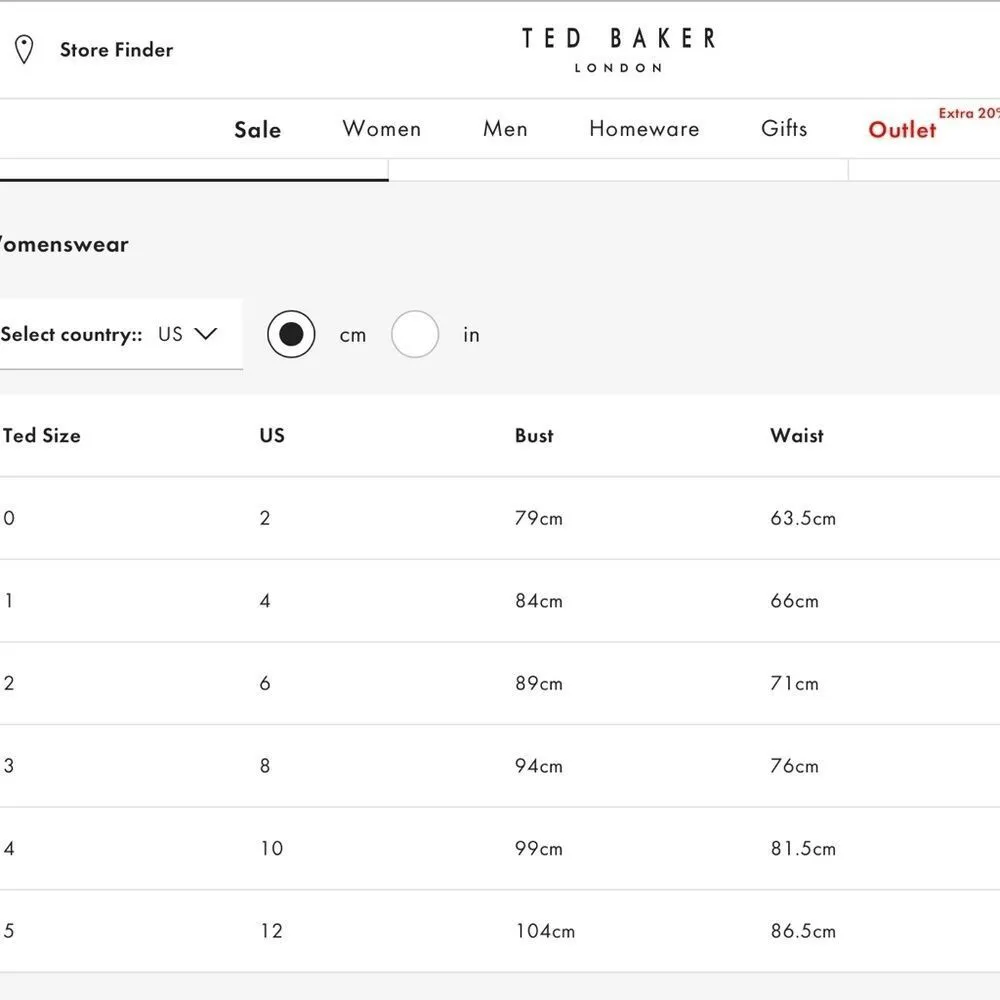Visit the Outlet section
The image size is (1000, 1000).
point(902,130)
